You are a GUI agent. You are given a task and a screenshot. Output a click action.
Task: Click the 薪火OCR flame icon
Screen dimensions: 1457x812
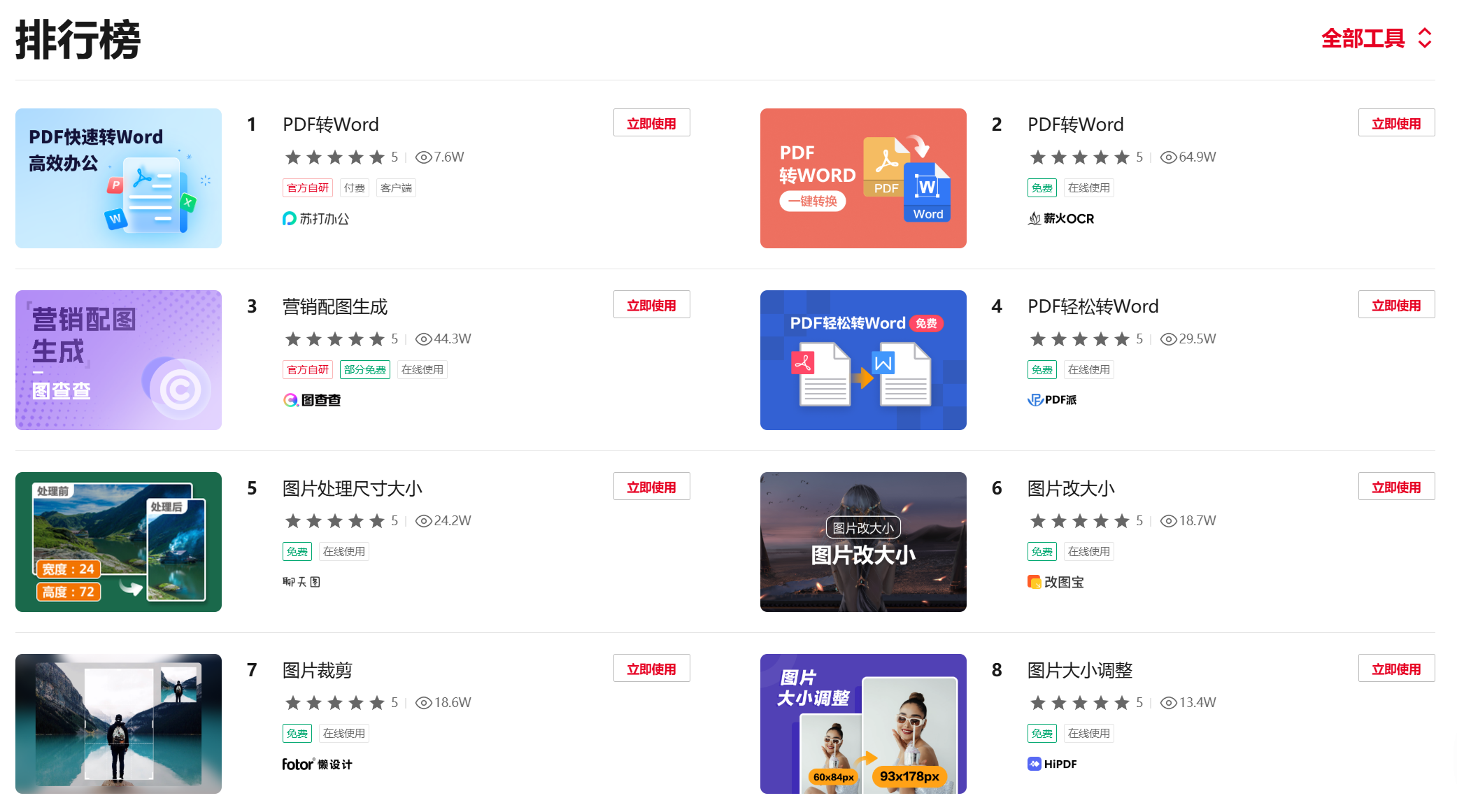coord(1034,219)
